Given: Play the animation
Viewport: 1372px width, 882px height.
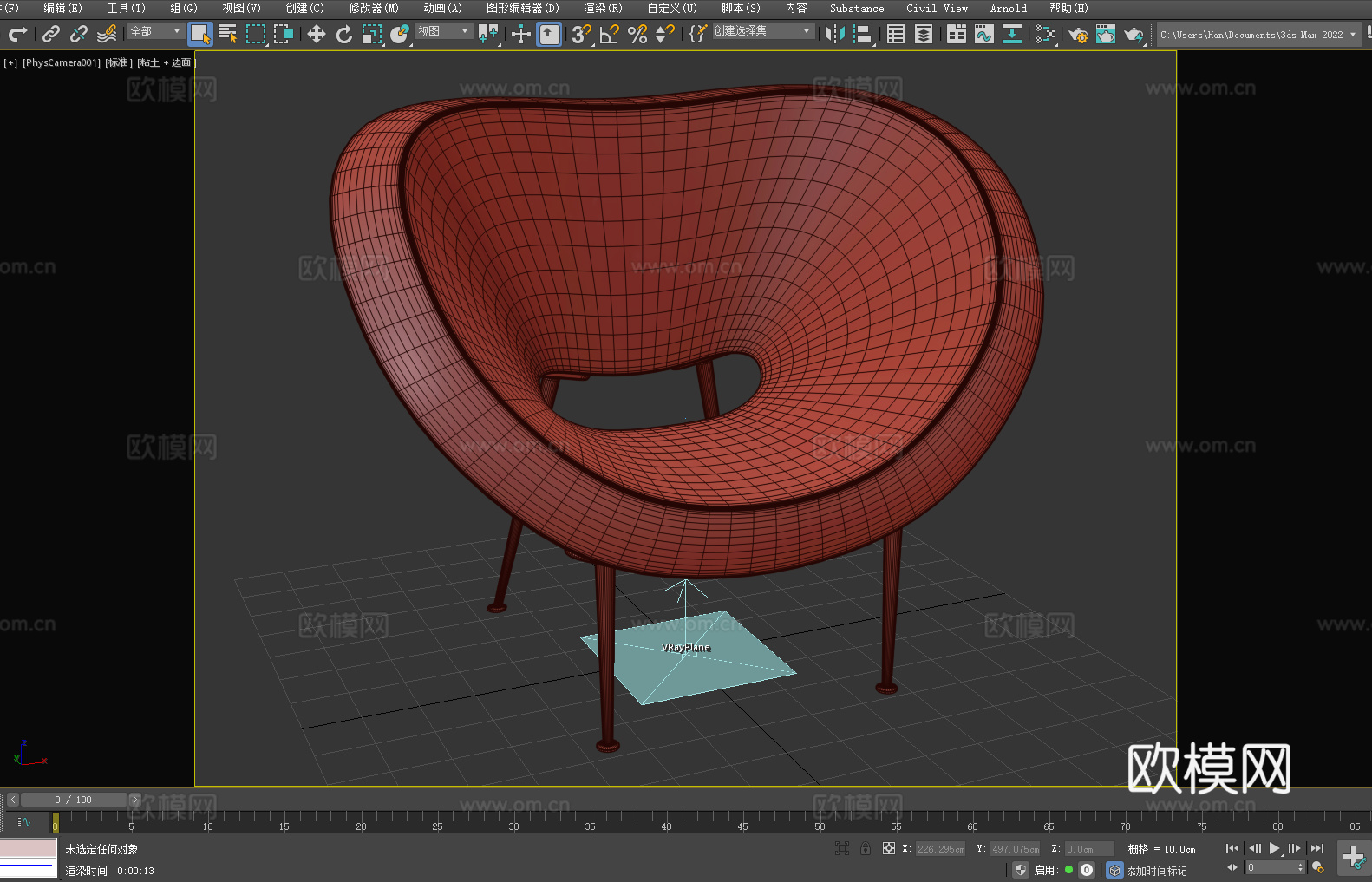Looking at the screenshot, I should [1275, 848].
